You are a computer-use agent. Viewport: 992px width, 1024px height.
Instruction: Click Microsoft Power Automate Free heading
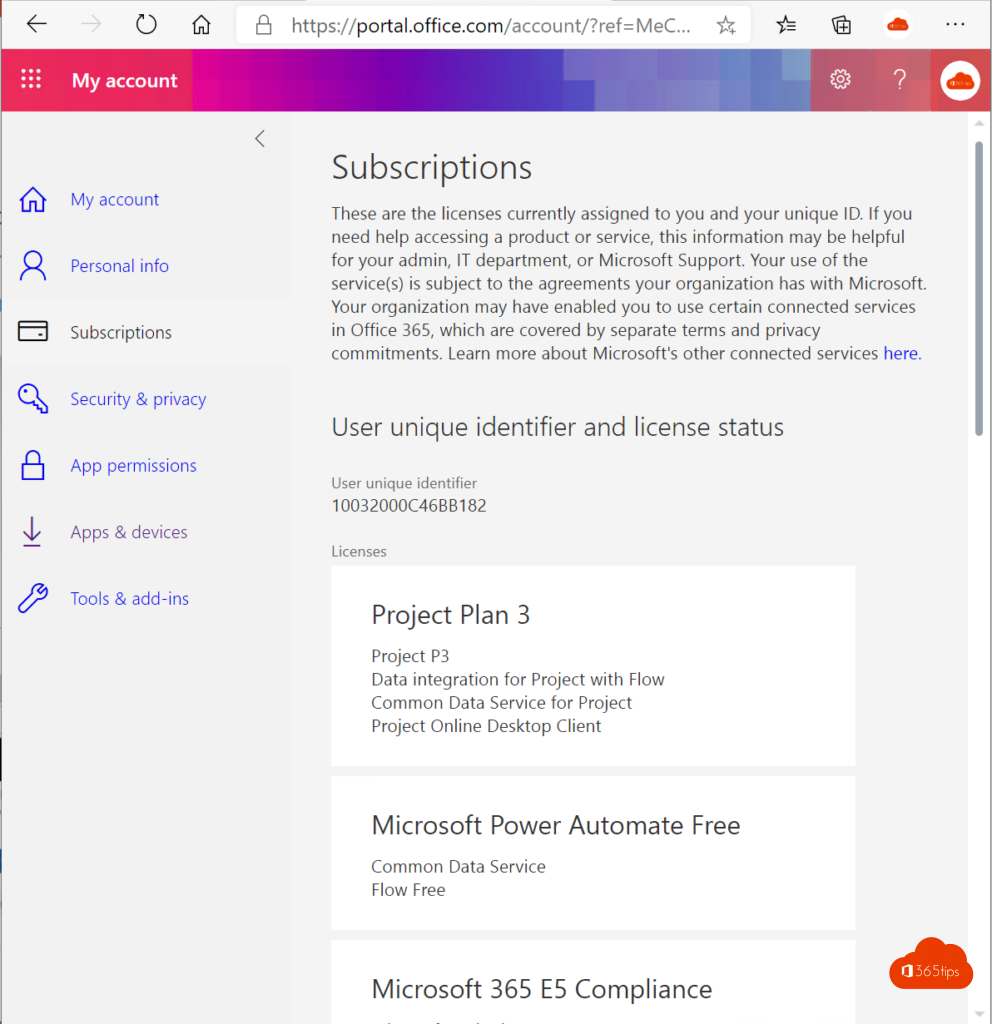pyautogui.click(x=556, y=825)
